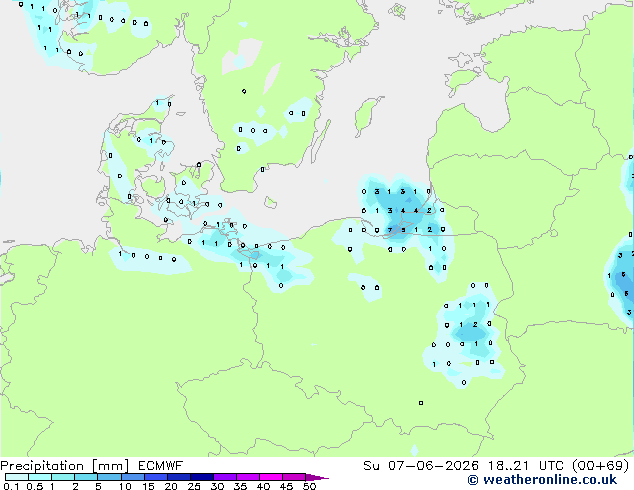Click the legend value "30"
The image size is (634, 490).
pyautogui.click(x=217, y=486)
